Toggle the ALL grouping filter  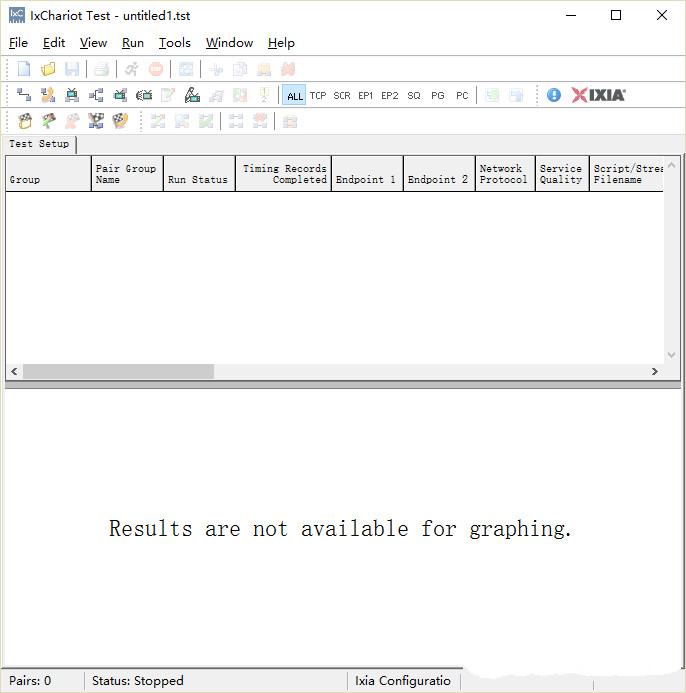pos(294,96)
